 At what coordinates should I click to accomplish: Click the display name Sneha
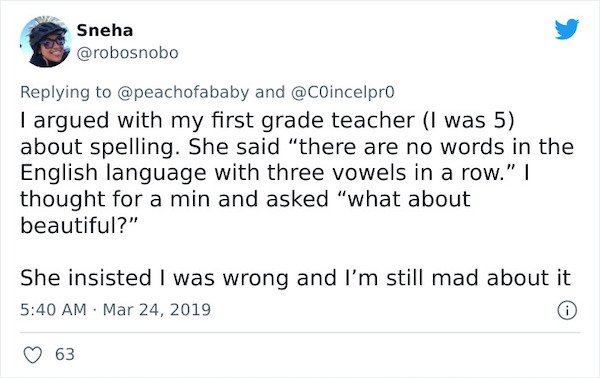coord(104,31)
